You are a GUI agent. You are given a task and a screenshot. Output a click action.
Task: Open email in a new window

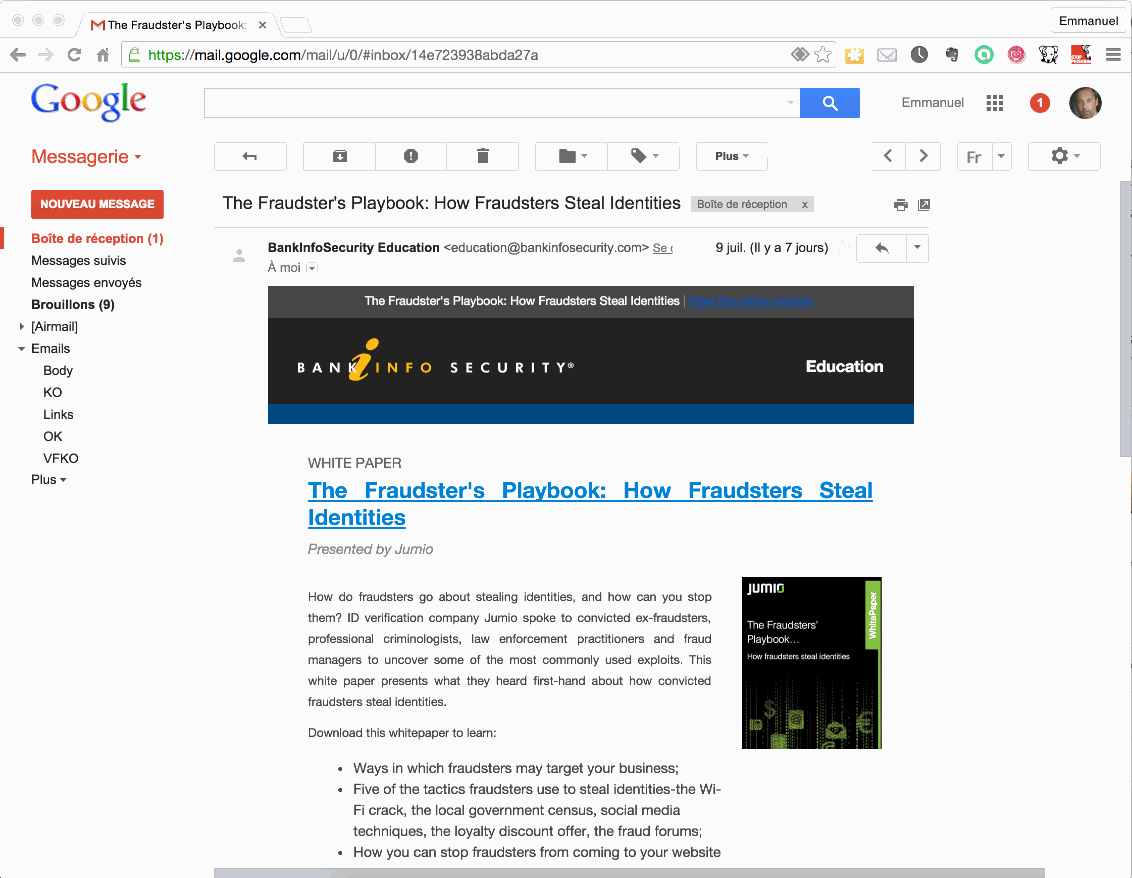[x=923, y=205]
